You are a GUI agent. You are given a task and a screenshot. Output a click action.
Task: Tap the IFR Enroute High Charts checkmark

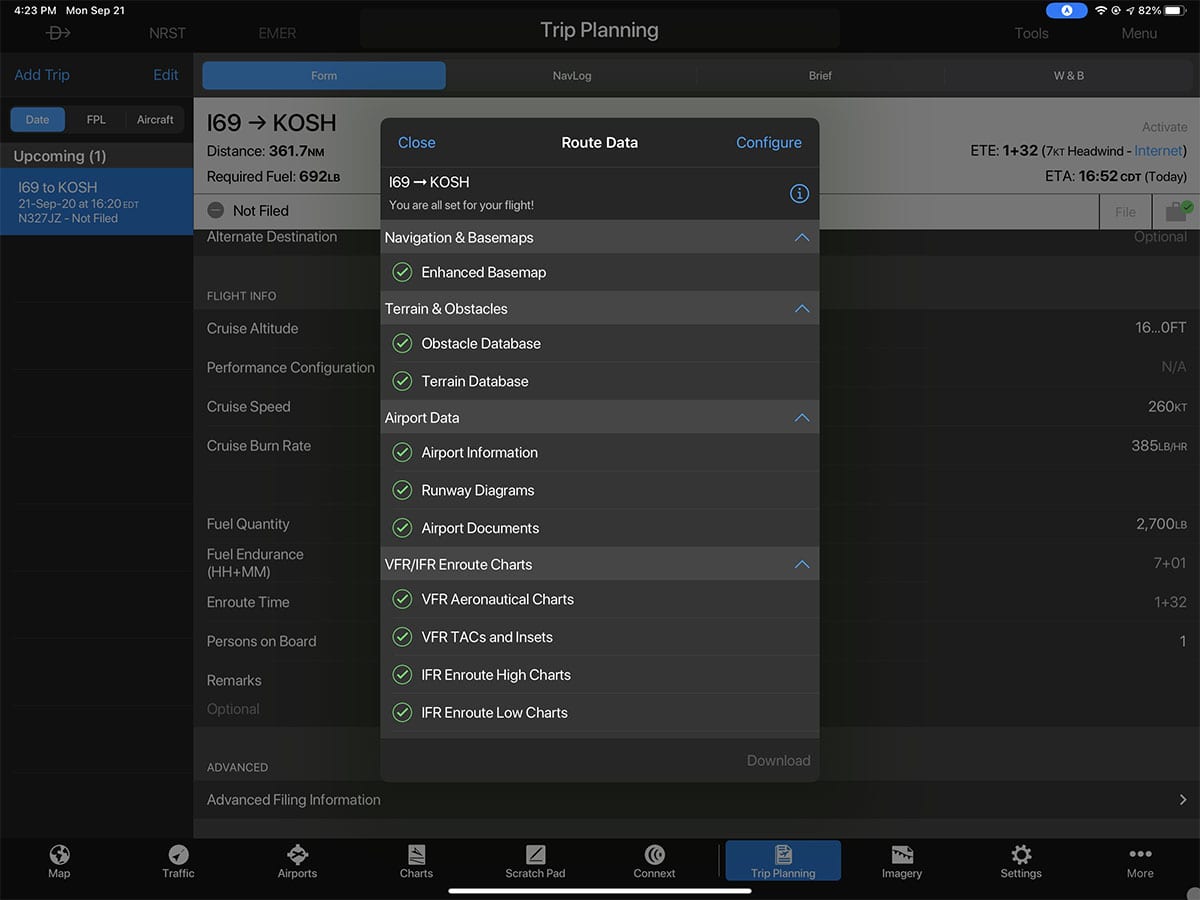402,675
